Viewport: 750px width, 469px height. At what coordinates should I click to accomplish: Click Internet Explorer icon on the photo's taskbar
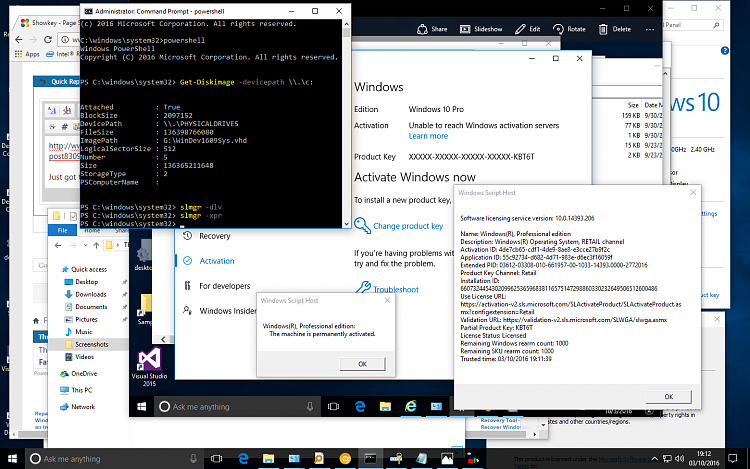pyautogui.click(x=410, y=406)
